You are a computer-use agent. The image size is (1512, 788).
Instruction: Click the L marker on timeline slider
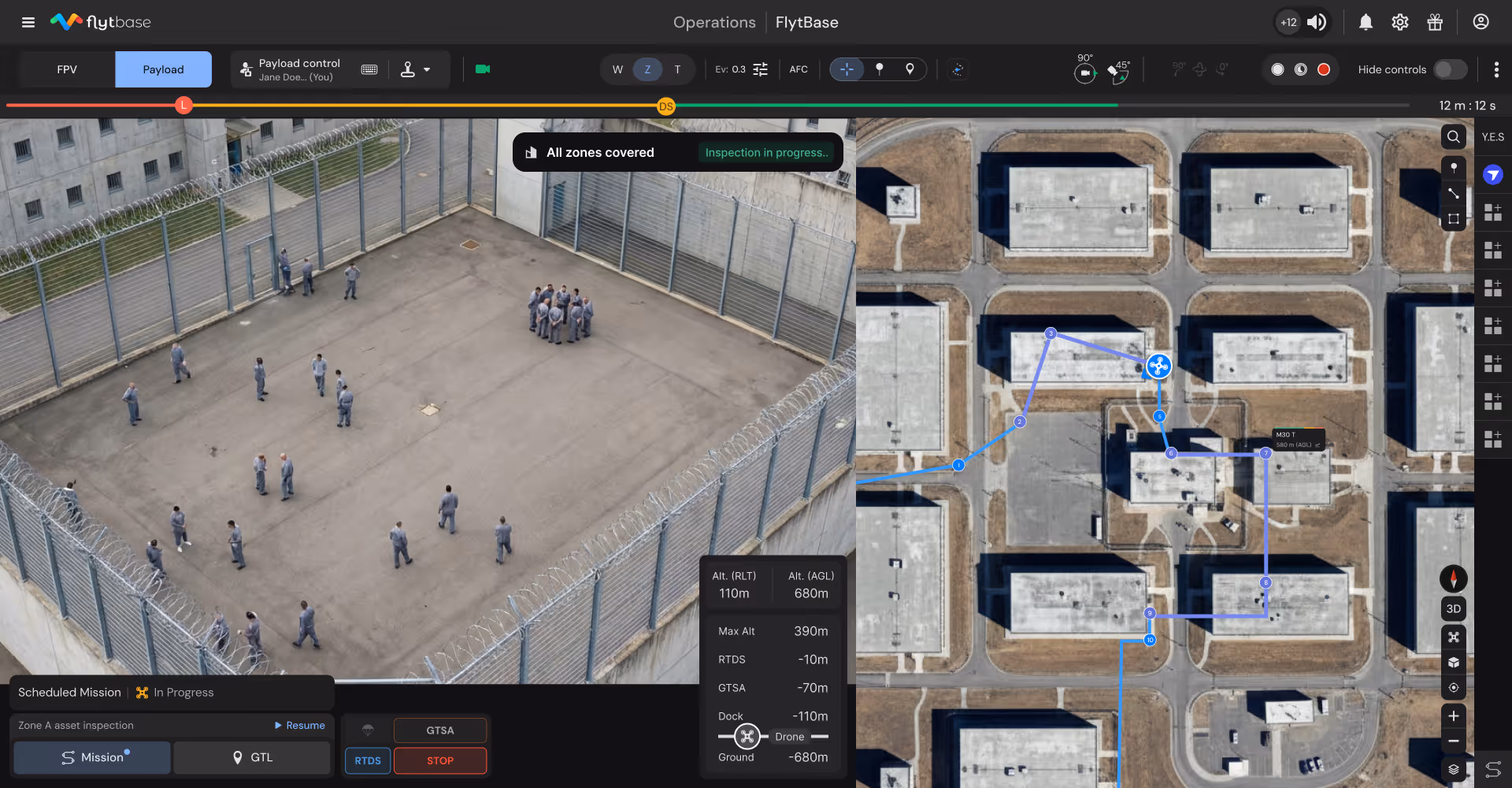coord(183,105)
